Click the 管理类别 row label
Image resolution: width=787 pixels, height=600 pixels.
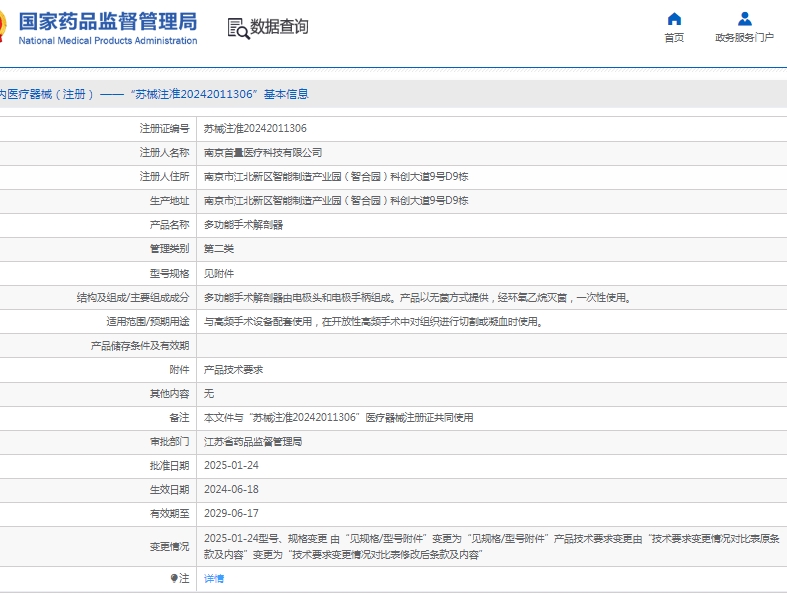click(169, 249)
